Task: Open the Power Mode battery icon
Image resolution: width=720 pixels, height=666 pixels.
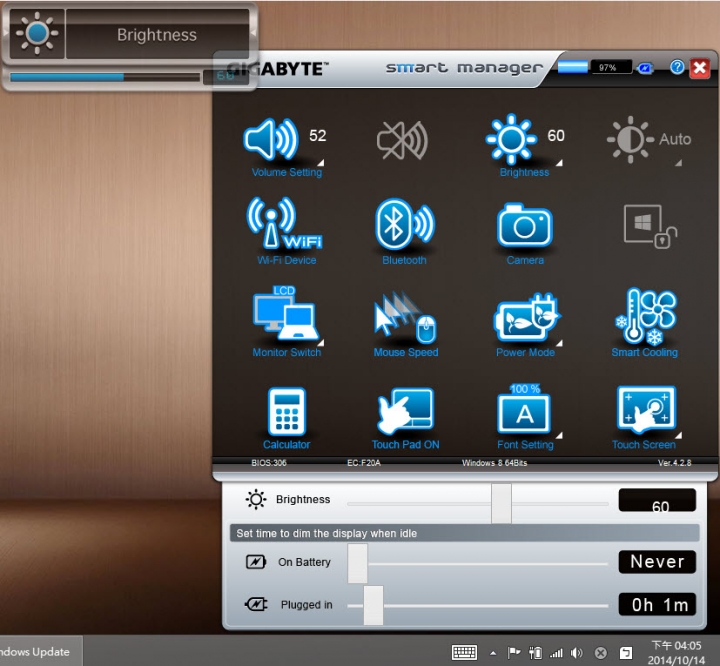Action: [x=526, y=317]
